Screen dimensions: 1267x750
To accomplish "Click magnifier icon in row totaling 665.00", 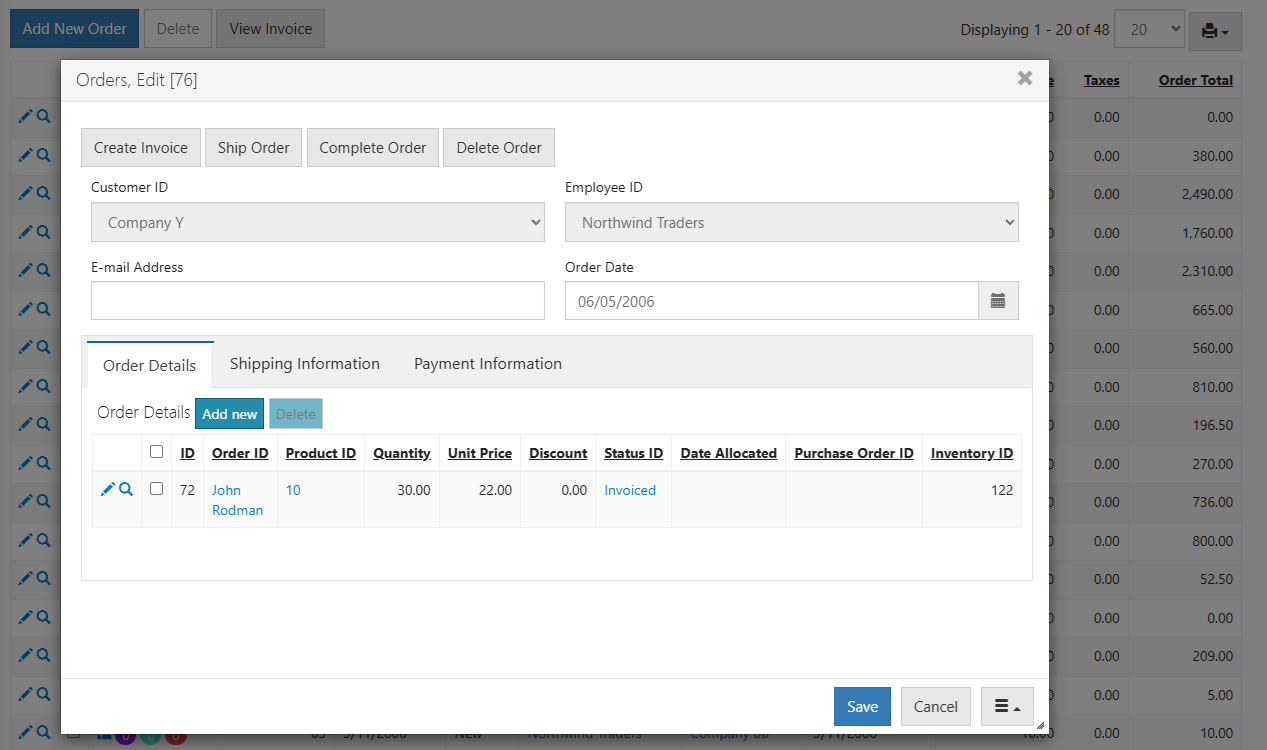I will tap(43, 310).
